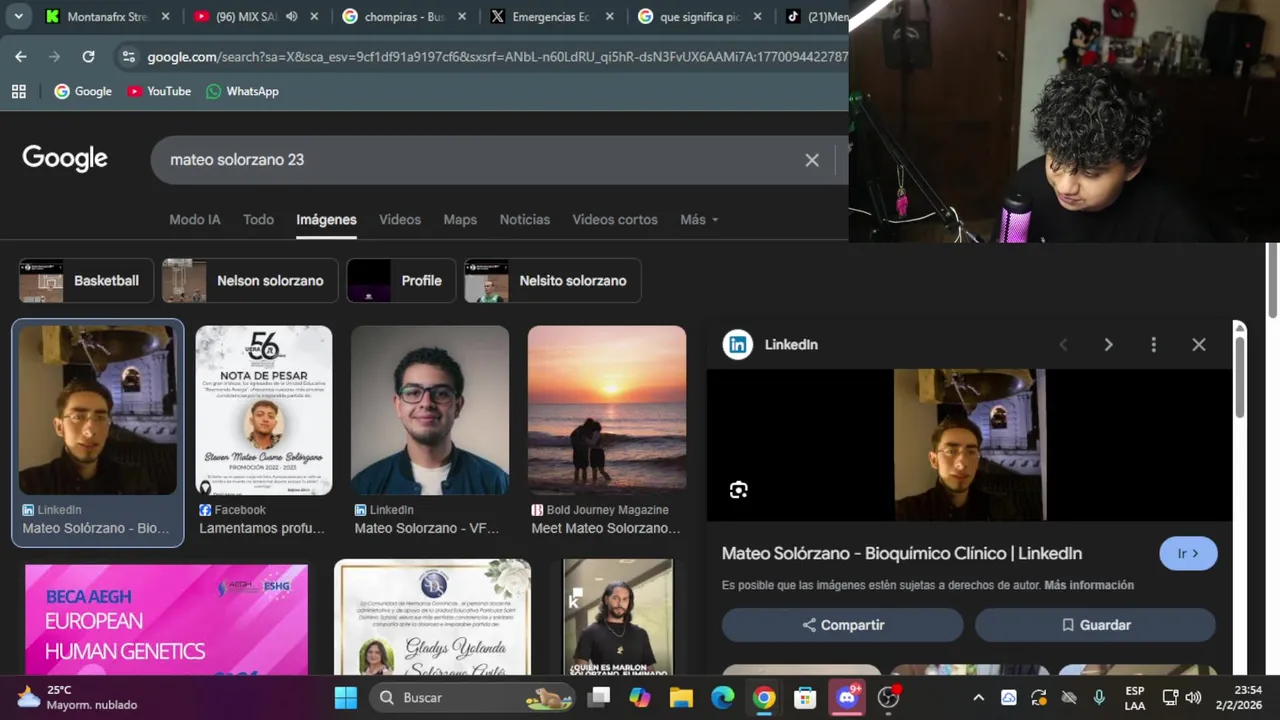1280x720 pixels.
Task: Select the Nelson solorzano filter chip
Action: tap(250, 281)
